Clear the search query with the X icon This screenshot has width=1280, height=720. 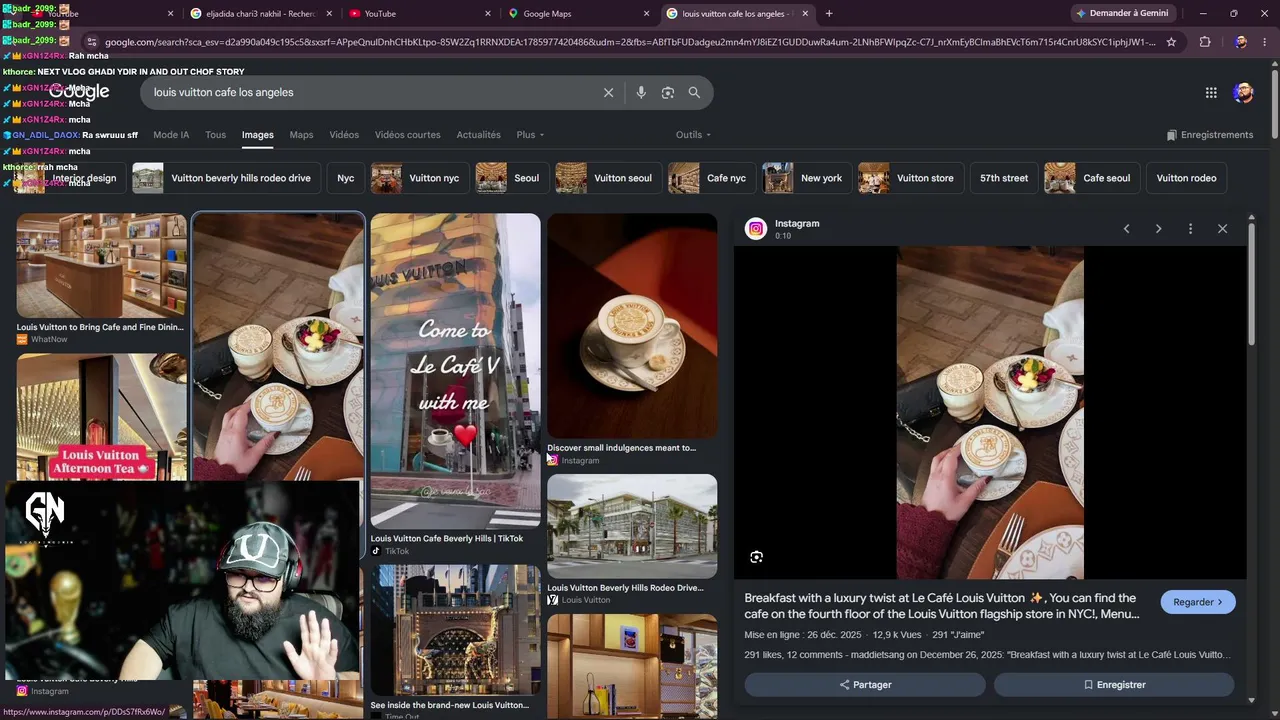tap(608, 92)
